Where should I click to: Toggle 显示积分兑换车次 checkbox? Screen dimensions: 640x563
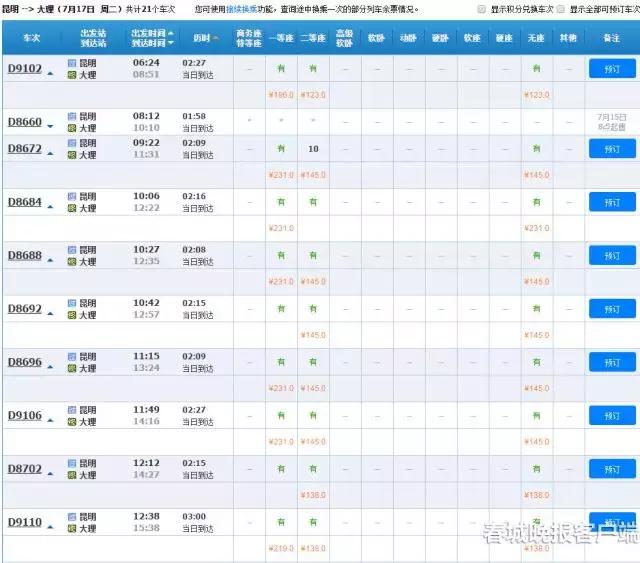[482, 9]
